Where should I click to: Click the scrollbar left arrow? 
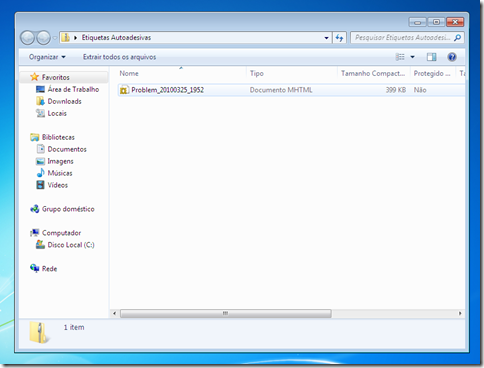point(114,313)
